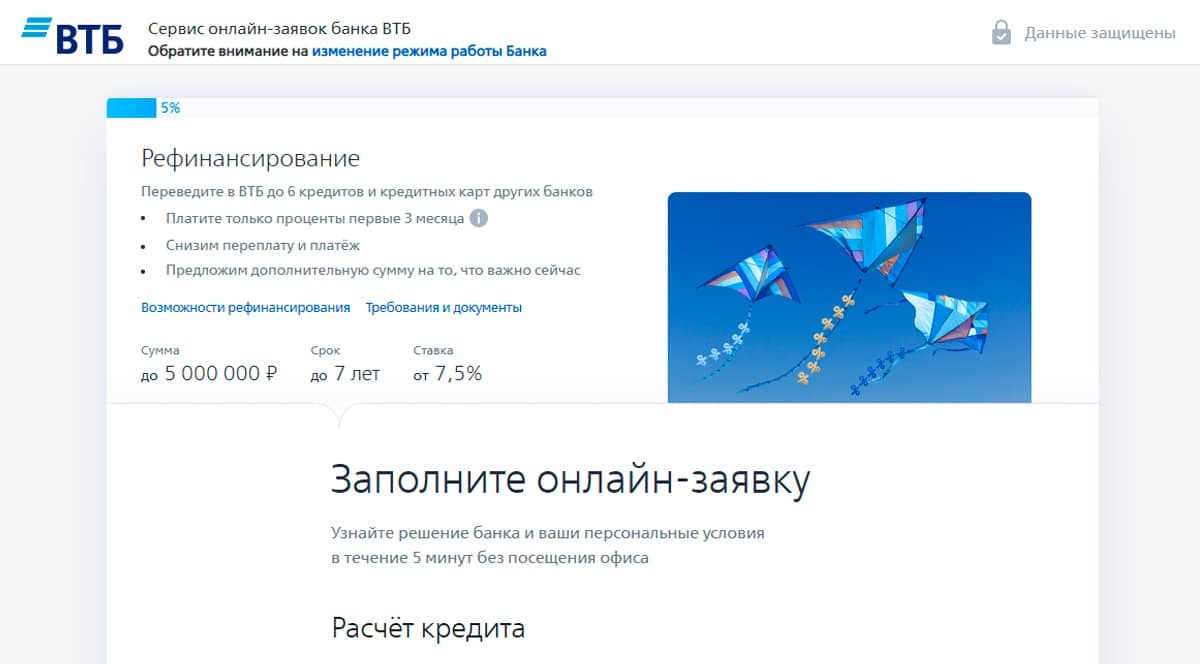Open link изменение режима работы Банка
1200x664 pixels.
click(x=429, y=51)
